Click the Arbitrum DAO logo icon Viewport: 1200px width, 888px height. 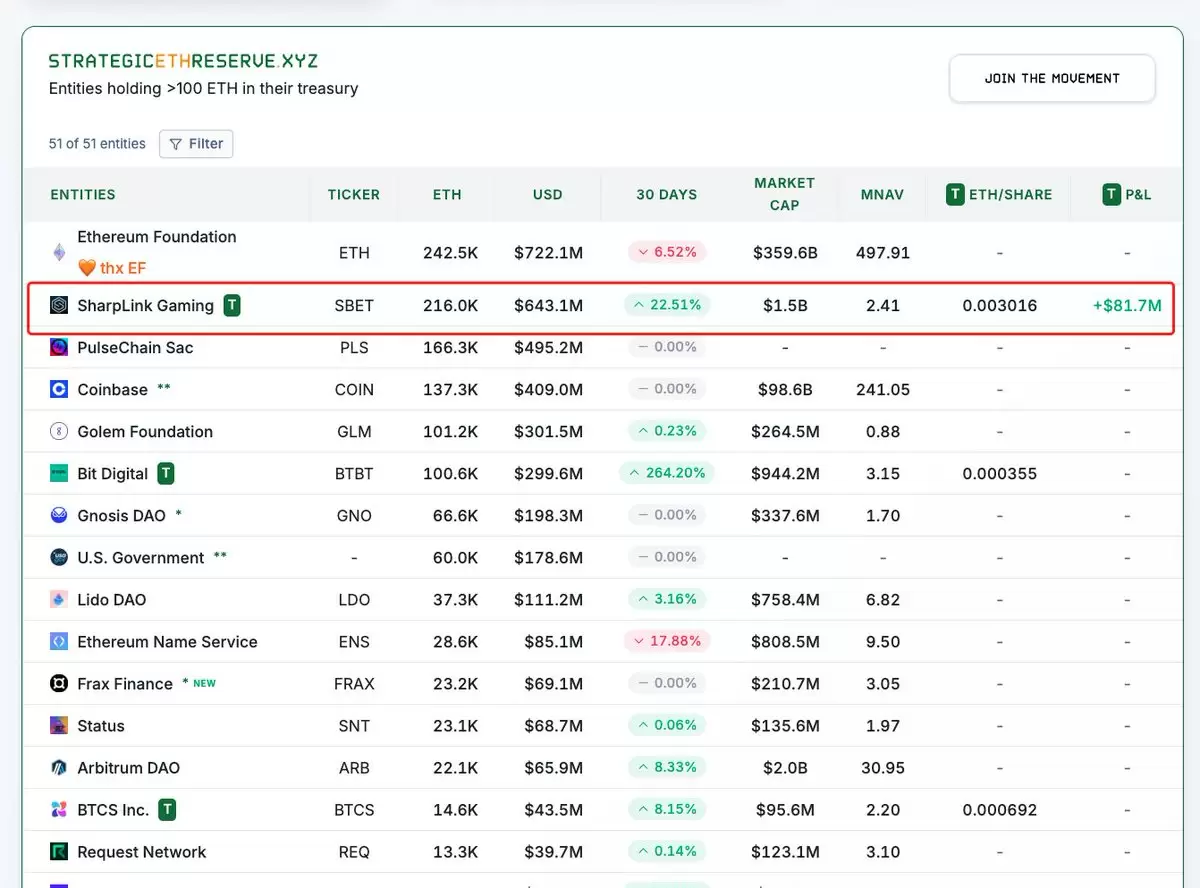coord(59,767)
